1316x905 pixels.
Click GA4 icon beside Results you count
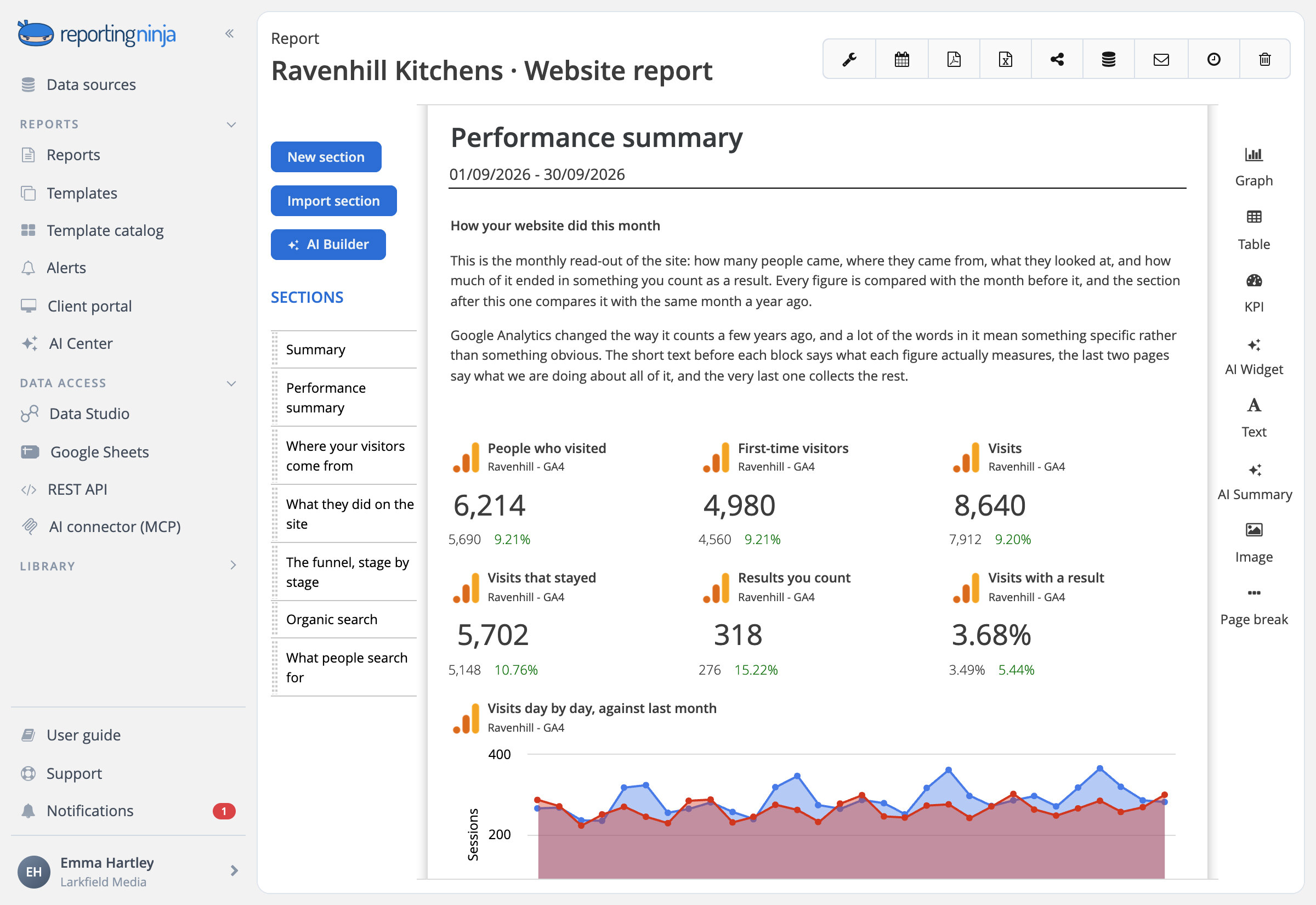click(716, 587)
